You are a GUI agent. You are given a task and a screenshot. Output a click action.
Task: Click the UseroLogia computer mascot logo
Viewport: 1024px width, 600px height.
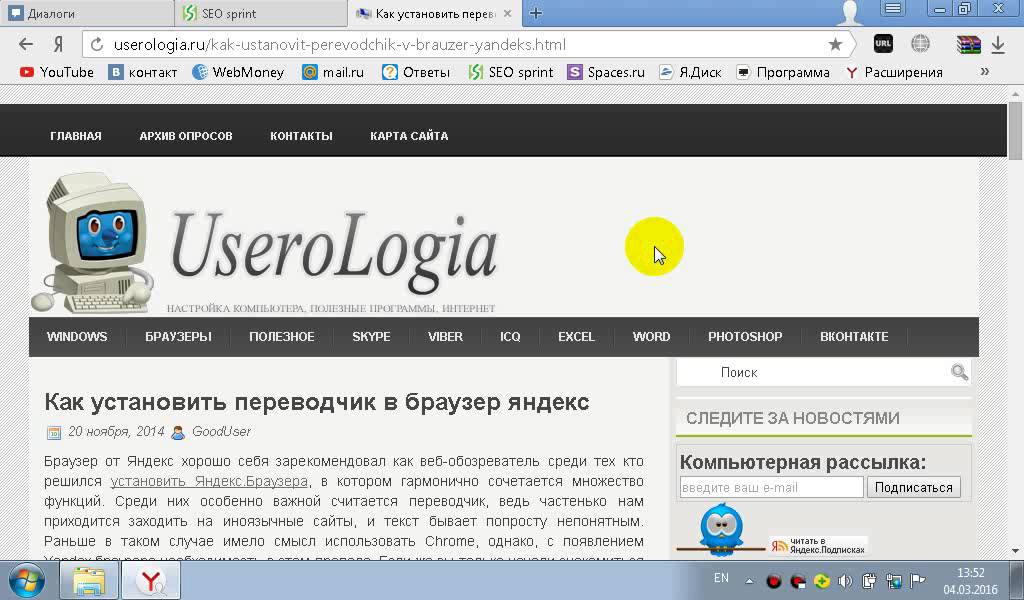pos(91,242)
